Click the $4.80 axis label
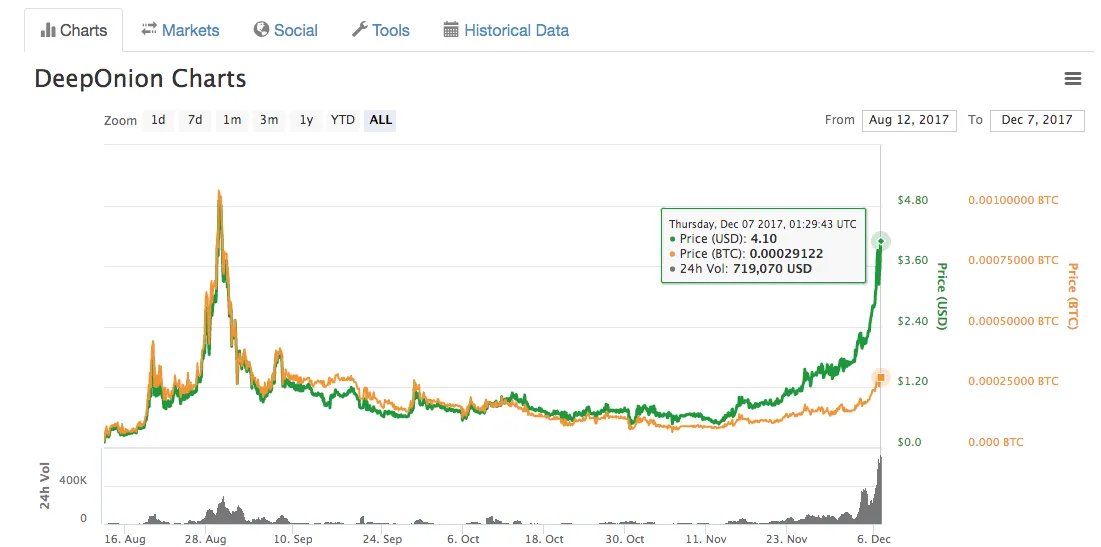Image resolution: width=1101 pixels, height=547 pixels. [x=913, y=200]
